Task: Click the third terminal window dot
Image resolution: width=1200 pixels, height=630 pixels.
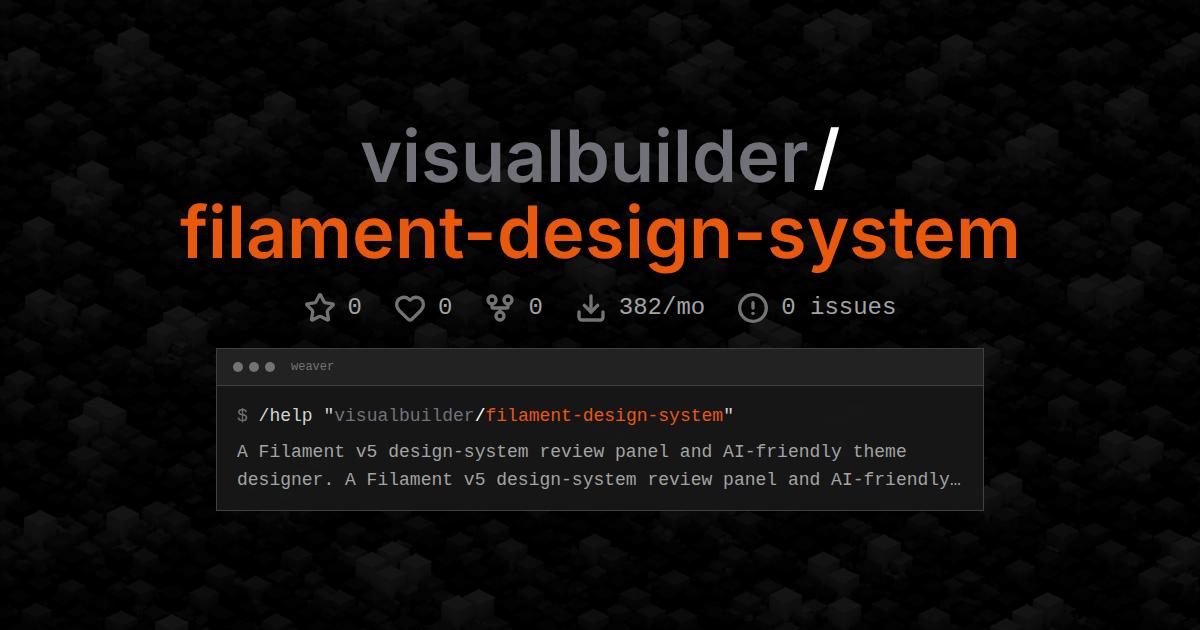Action: (270, 367)
